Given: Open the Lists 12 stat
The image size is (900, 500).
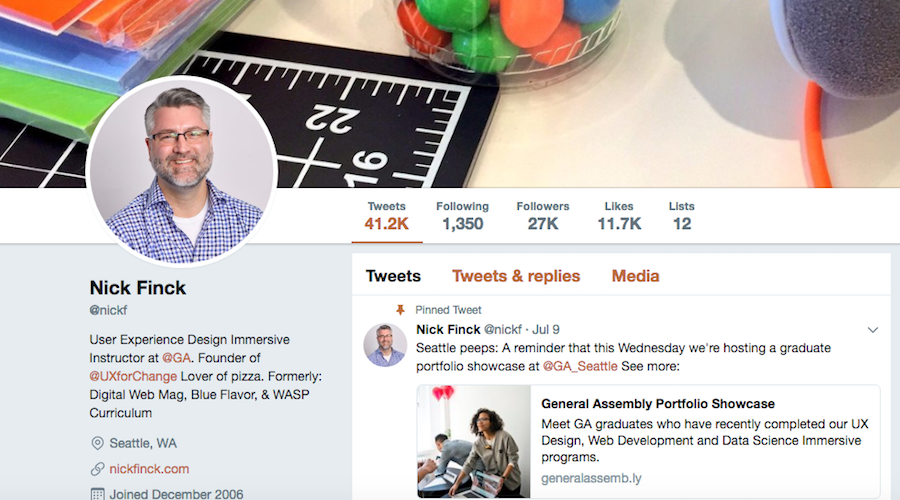Looking at the screenshot, I should coord(682,216).
